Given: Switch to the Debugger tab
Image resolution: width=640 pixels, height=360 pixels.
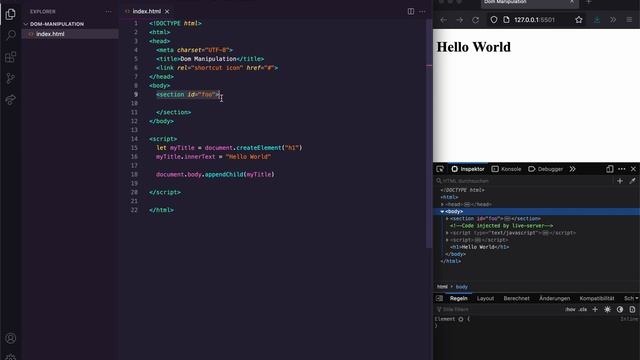Looking at the screenshot, I should coord(545,169).
